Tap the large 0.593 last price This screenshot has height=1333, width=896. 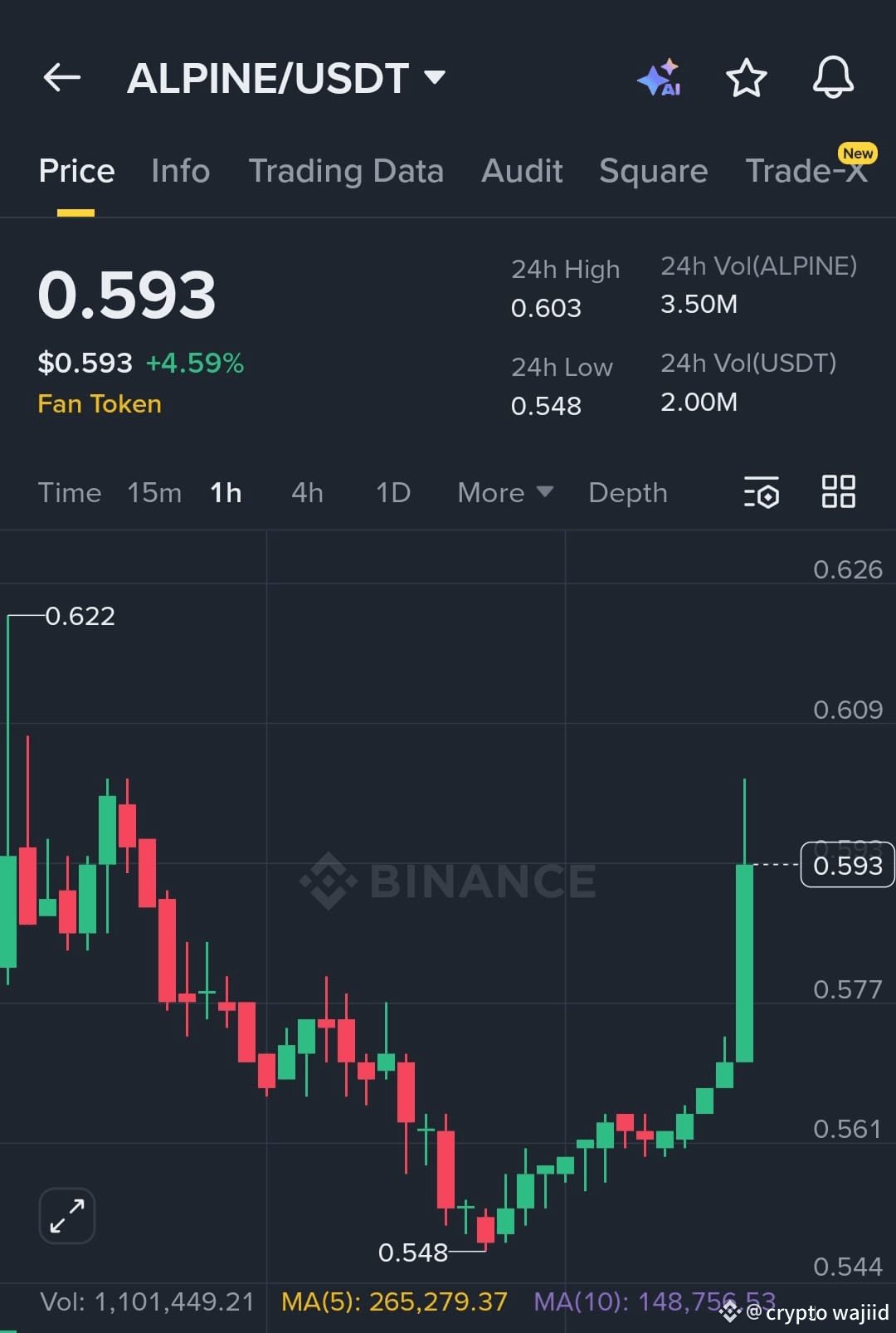pyautogui.click(x=127, y=295)
